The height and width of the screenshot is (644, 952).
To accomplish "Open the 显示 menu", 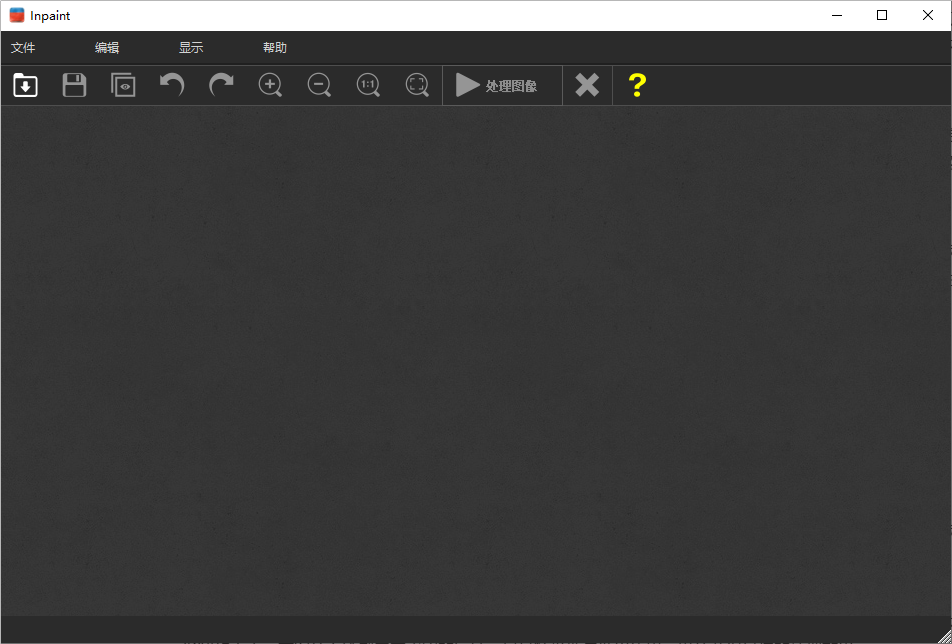I will tap(190, 47).
